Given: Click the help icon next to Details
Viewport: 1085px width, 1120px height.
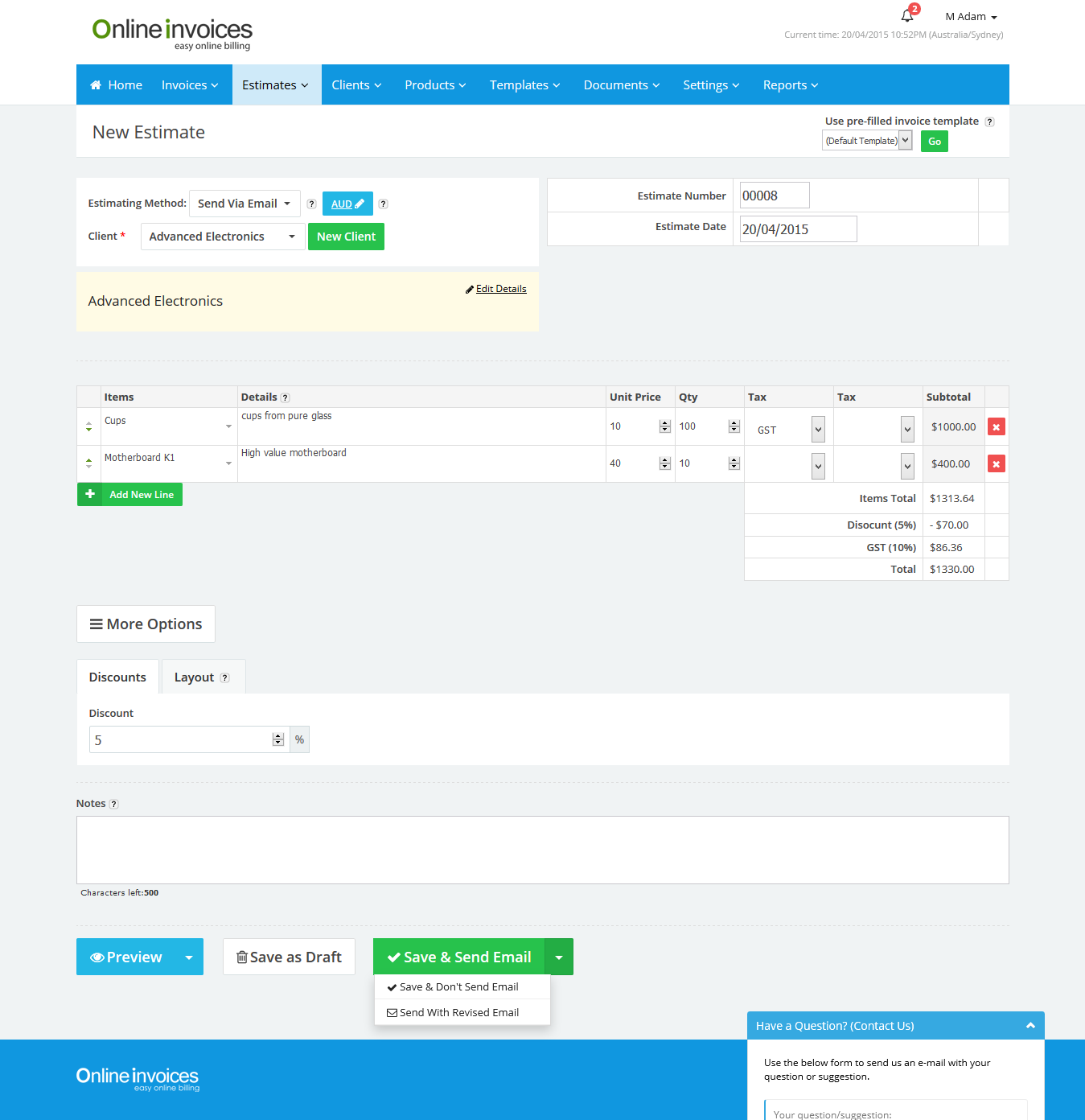Looking at the screenshot, I should 286,397.
